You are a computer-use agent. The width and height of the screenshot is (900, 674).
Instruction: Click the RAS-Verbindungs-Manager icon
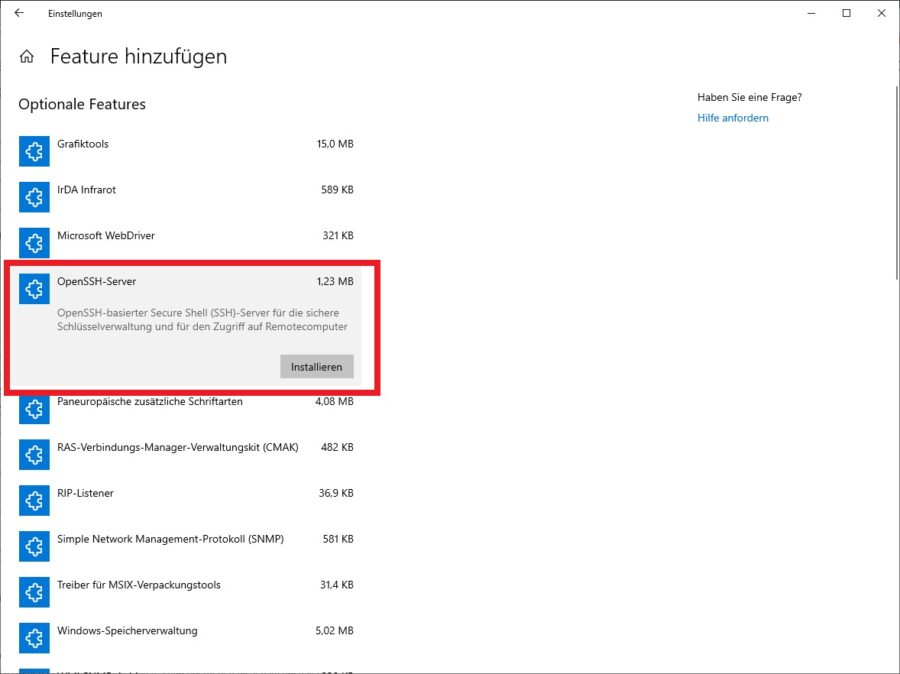(x=34, y=454)
